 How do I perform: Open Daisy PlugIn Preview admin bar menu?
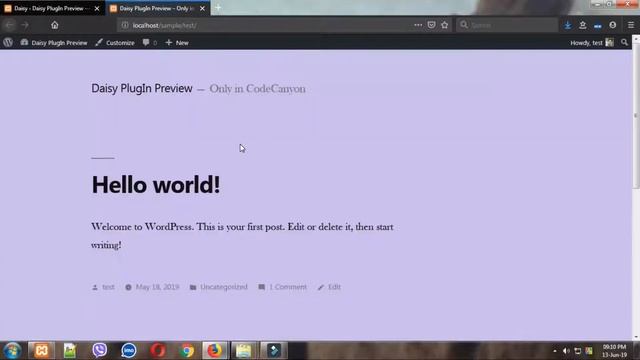click(54, 42)
